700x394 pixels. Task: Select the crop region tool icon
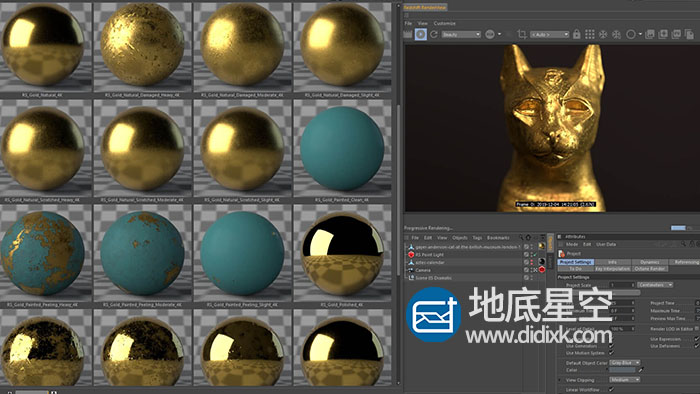pos(521,34)
